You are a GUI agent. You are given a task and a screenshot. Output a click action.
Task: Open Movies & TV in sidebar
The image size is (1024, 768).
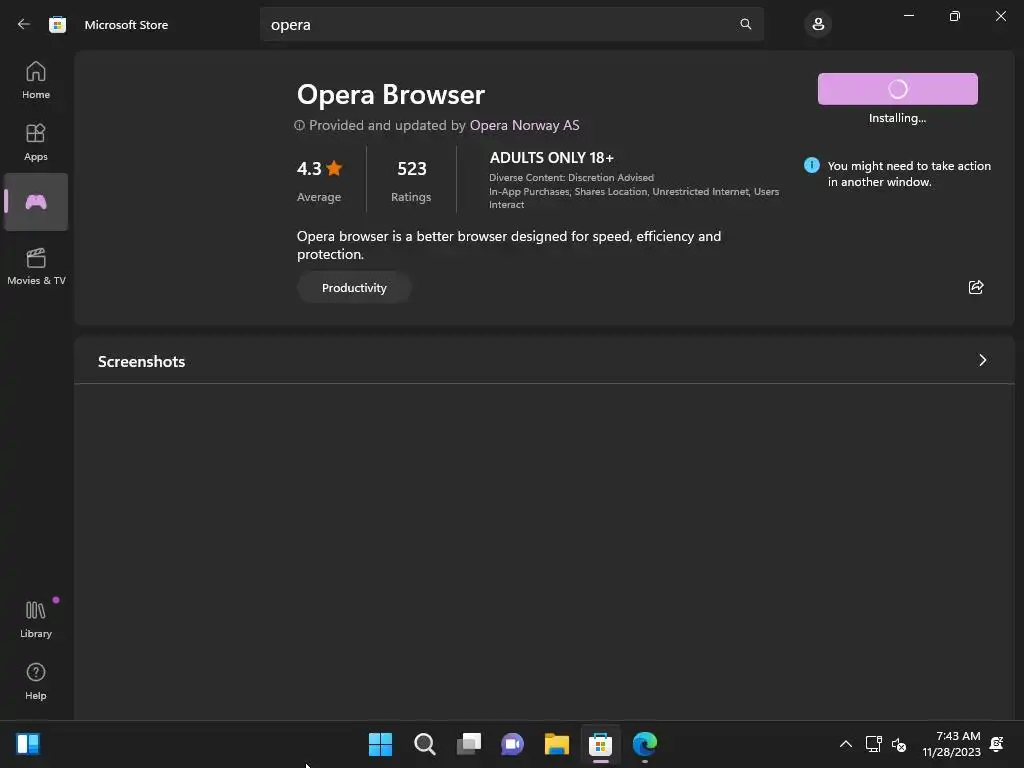[36, 266]
